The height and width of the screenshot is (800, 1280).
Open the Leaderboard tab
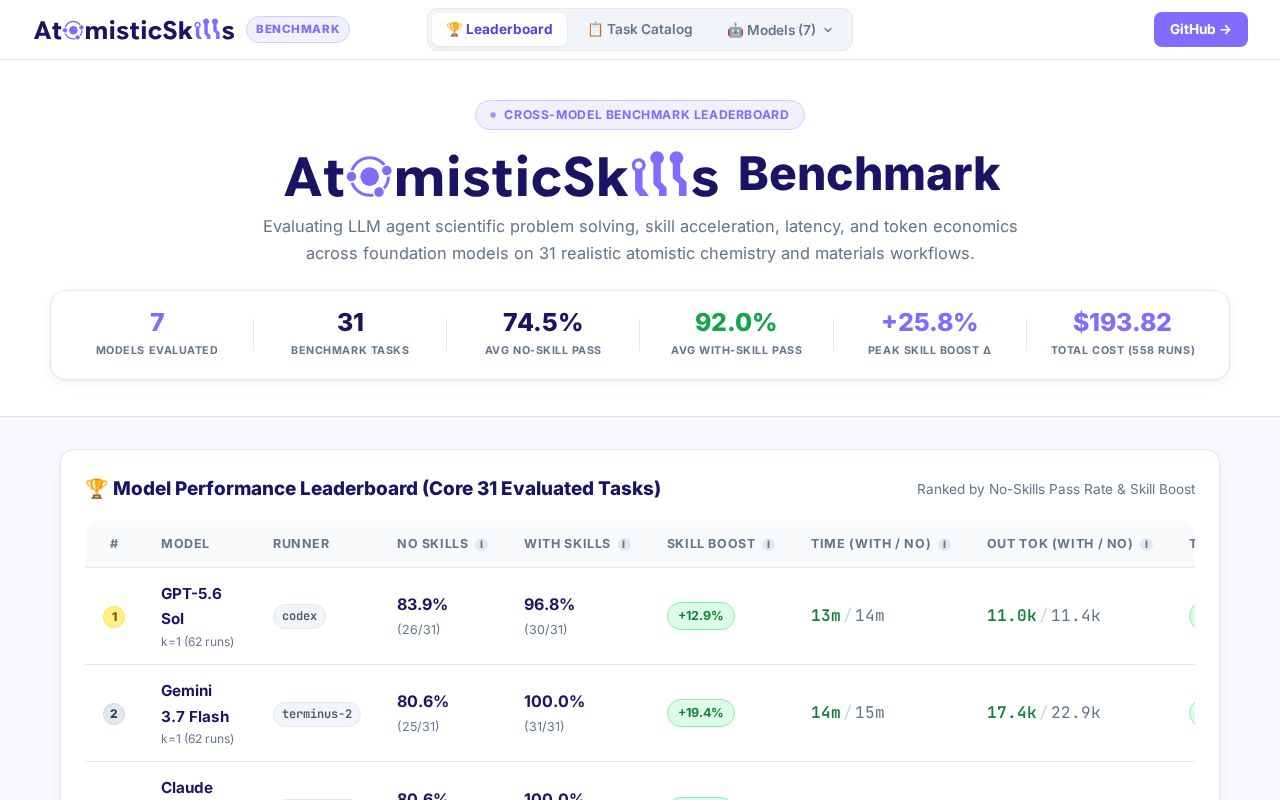click(x=499, y=30)
